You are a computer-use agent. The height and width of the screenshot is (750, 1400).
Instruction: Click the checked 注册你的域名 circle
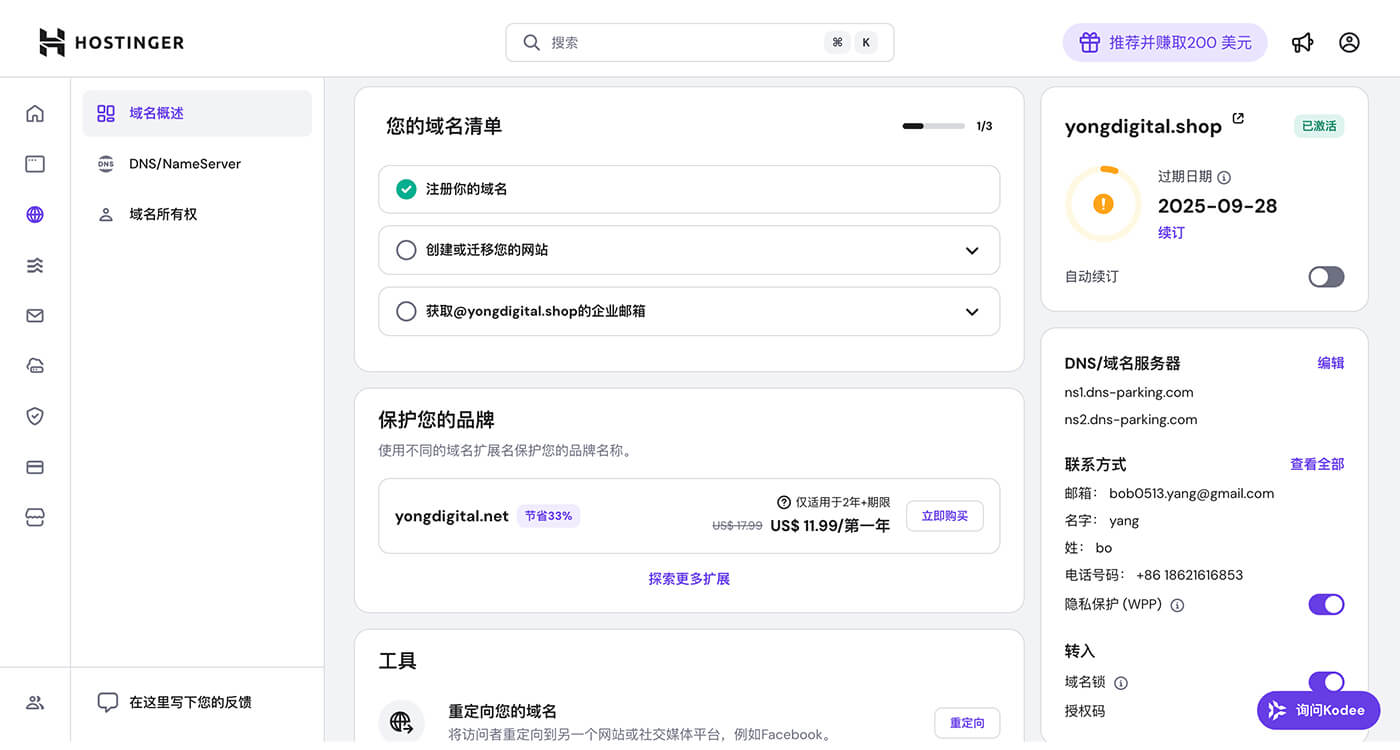pyautogui.click(x=406, y=189)
